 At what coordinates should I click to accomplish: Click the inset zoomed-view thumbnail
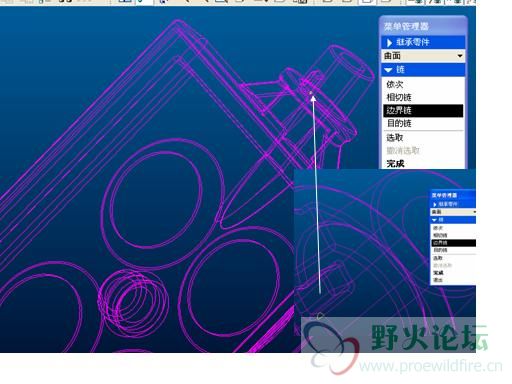385,243
